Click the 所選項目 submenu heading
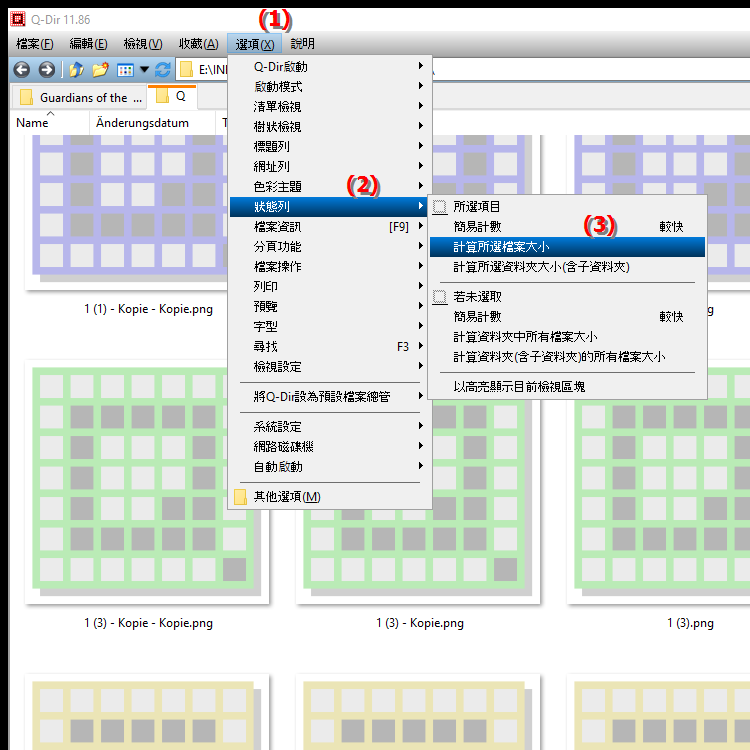This screenshot has width=750, height=750. pyautogui.click(x=567, y=207)
